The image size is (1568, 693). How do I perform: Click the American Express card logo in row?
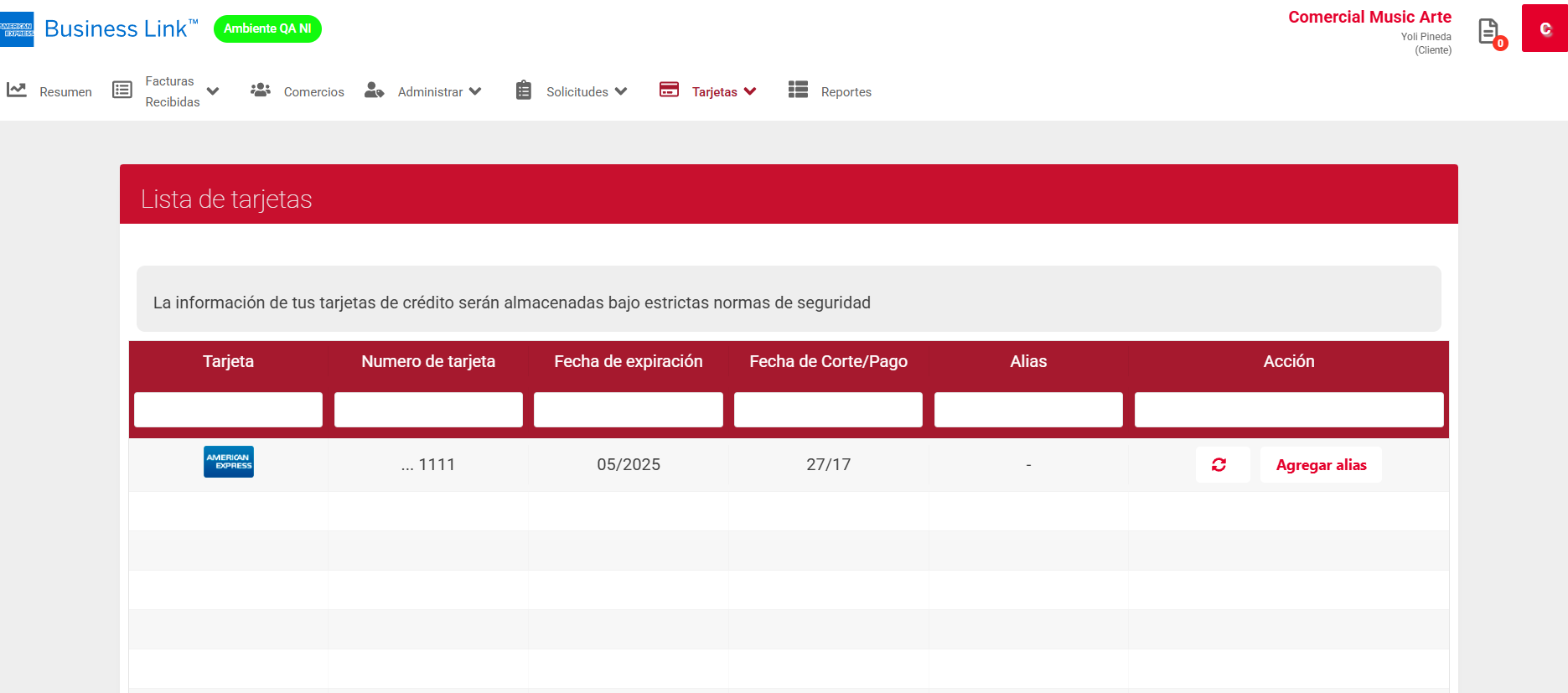tap(228, 462)
